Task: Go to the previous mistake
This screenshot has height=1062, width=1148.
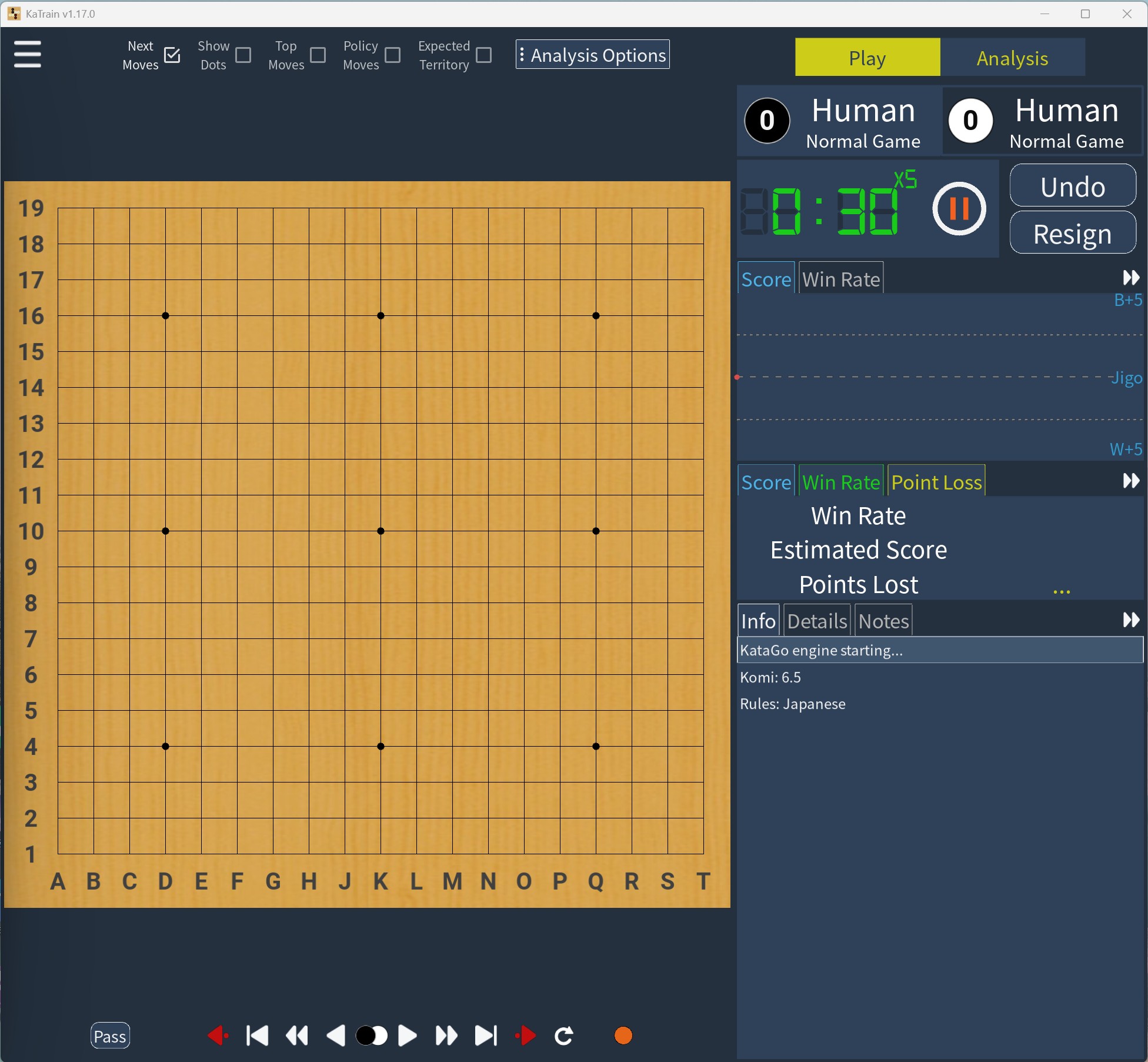Action: (x=218, y=1036)
